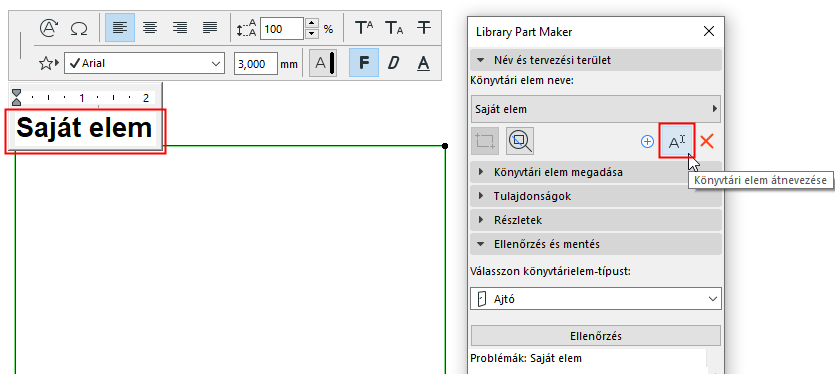This screenshot has height=374, width=835.
Task: Decrease line spacing with down stepper arrow
Action: pos(313,34)
